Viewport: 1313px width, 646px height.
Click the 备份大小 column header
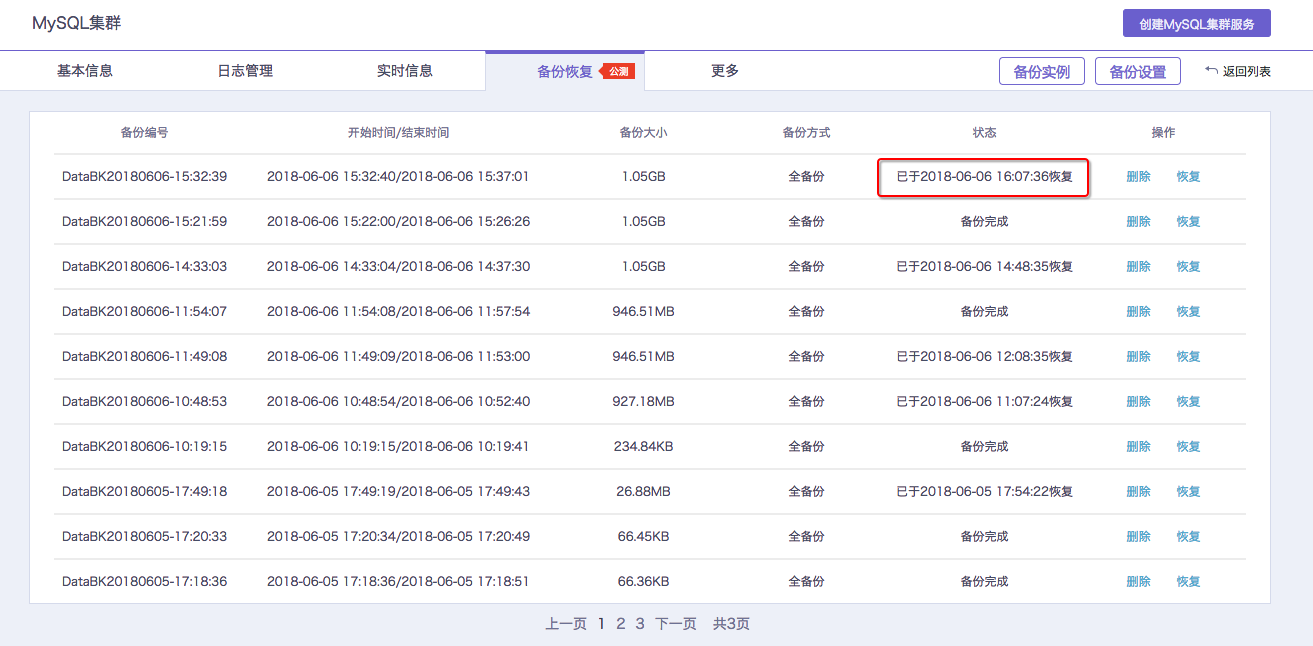tap(643, 132)
